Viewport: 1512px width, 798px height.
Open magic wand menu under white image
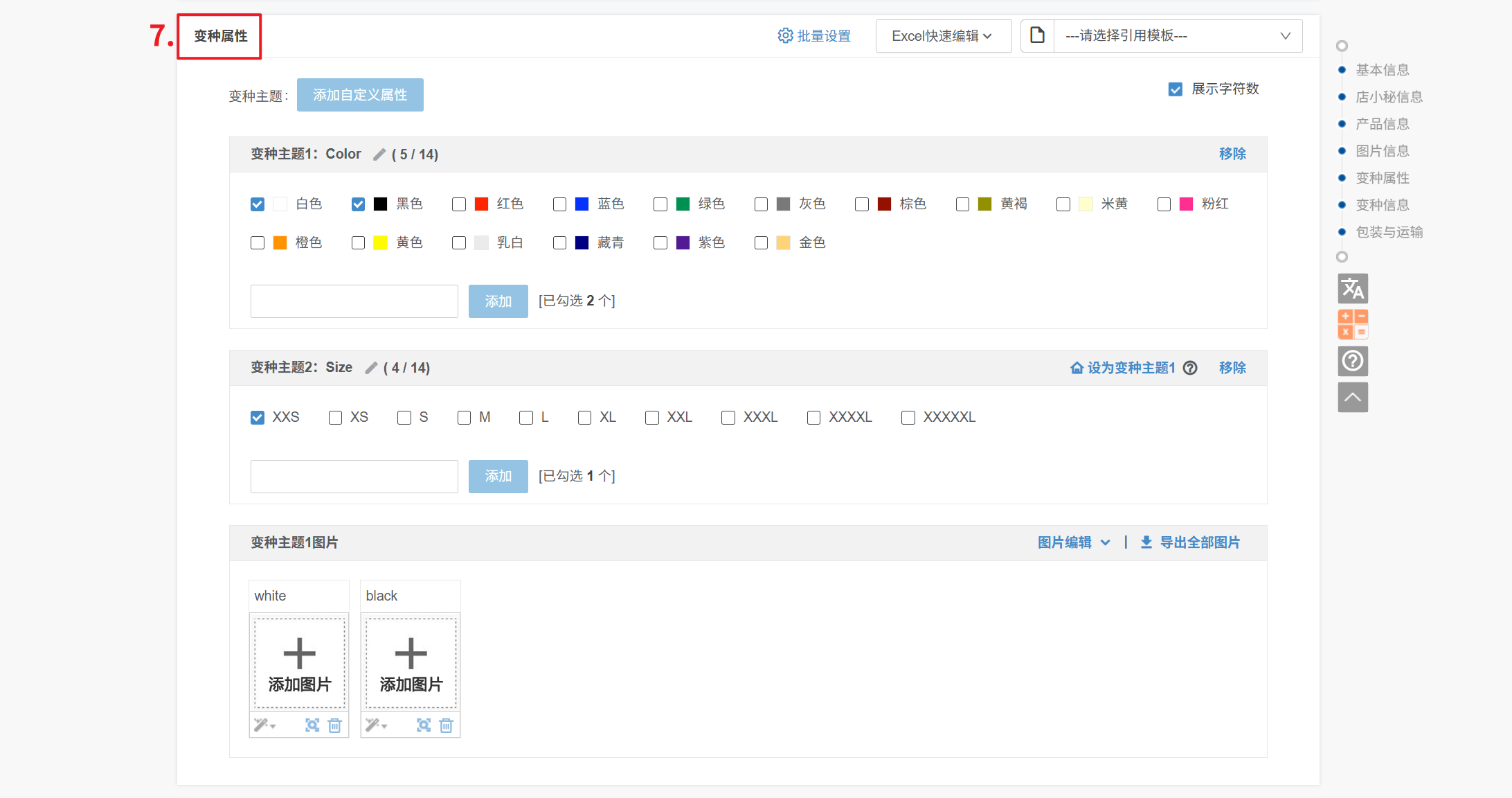pos(264,725)
